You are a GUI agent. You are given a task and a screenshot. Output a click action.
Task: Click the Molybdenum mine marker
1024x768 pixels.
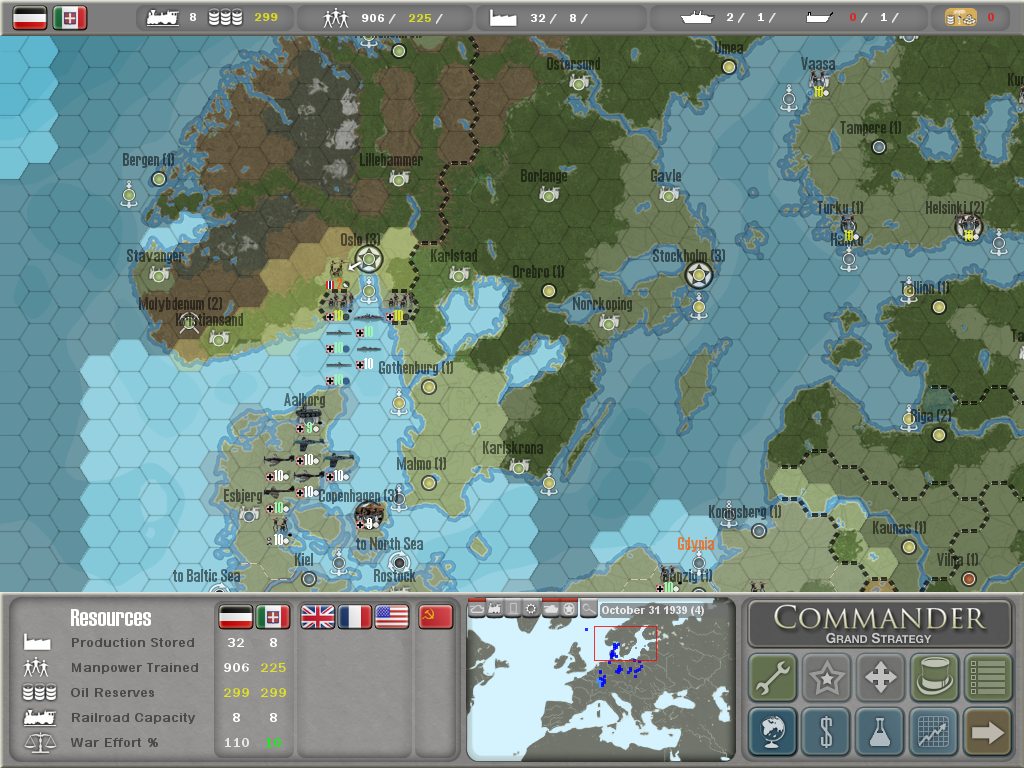tap(189, 323)
